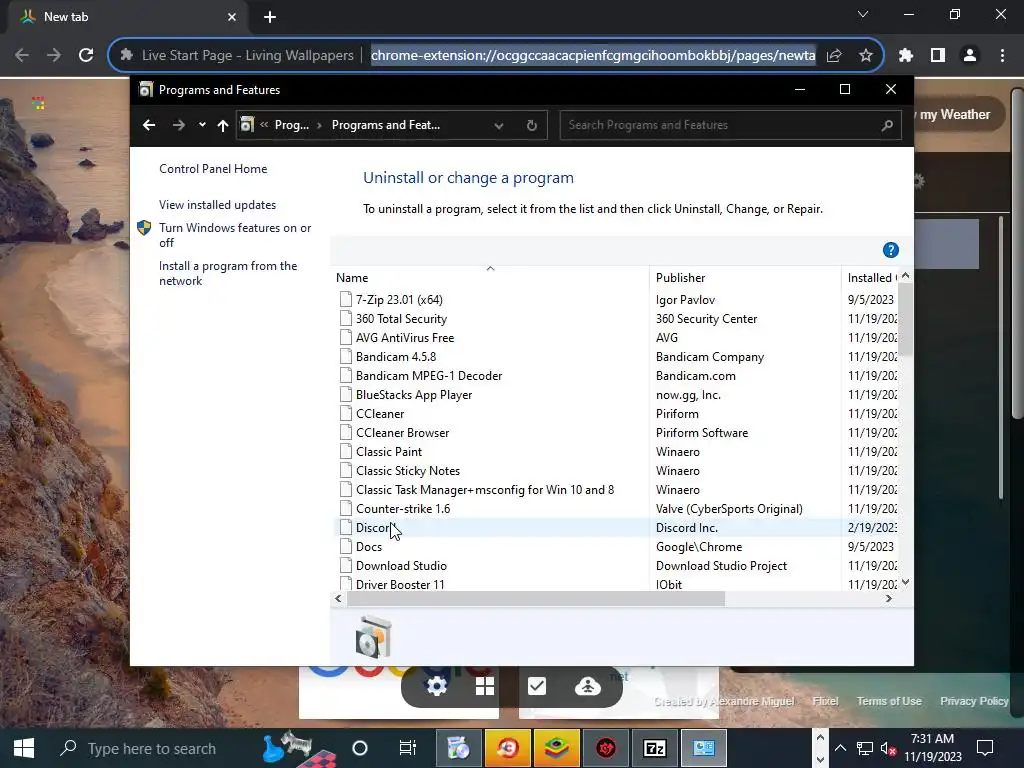Click the list scroll-down arrow
This screenshot has height=768, width=1024.
click(x=905, y=583)
